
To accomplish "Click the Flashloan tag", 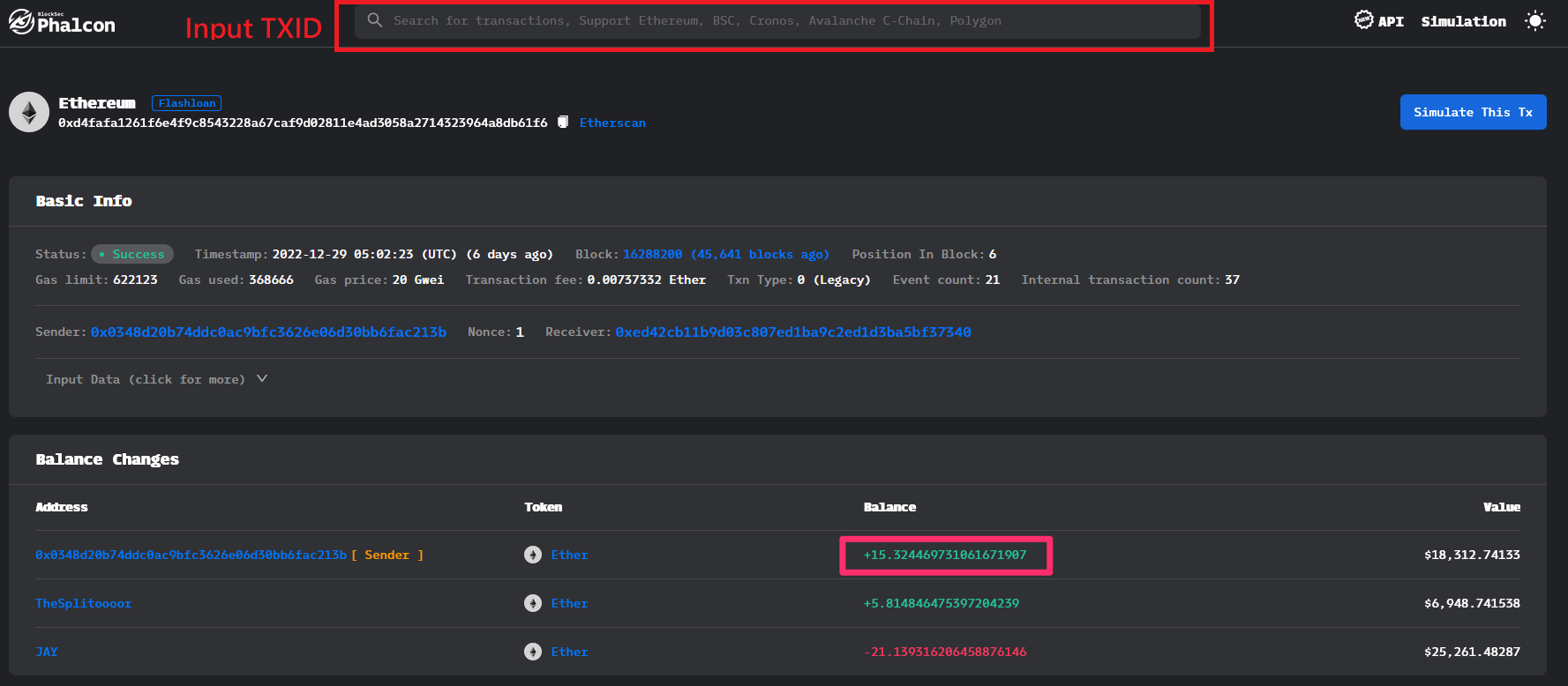I will [187, 103].
